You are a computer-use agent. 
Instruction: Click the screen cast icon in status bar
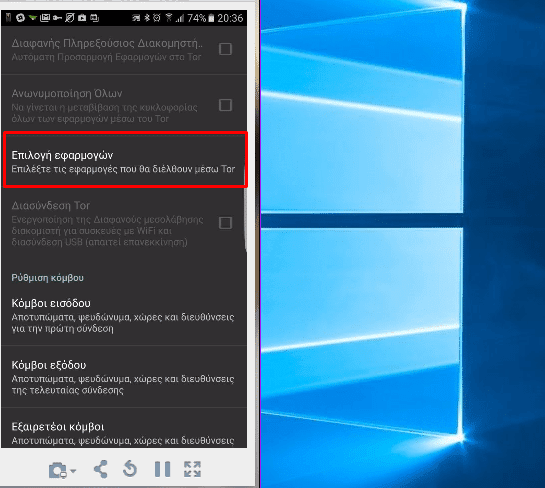pyautogui.click(x=136, y=18)
